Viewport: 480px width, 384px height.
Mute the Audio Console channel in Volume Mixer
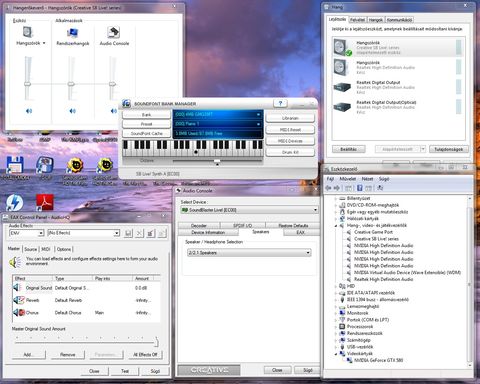[114, 111]
